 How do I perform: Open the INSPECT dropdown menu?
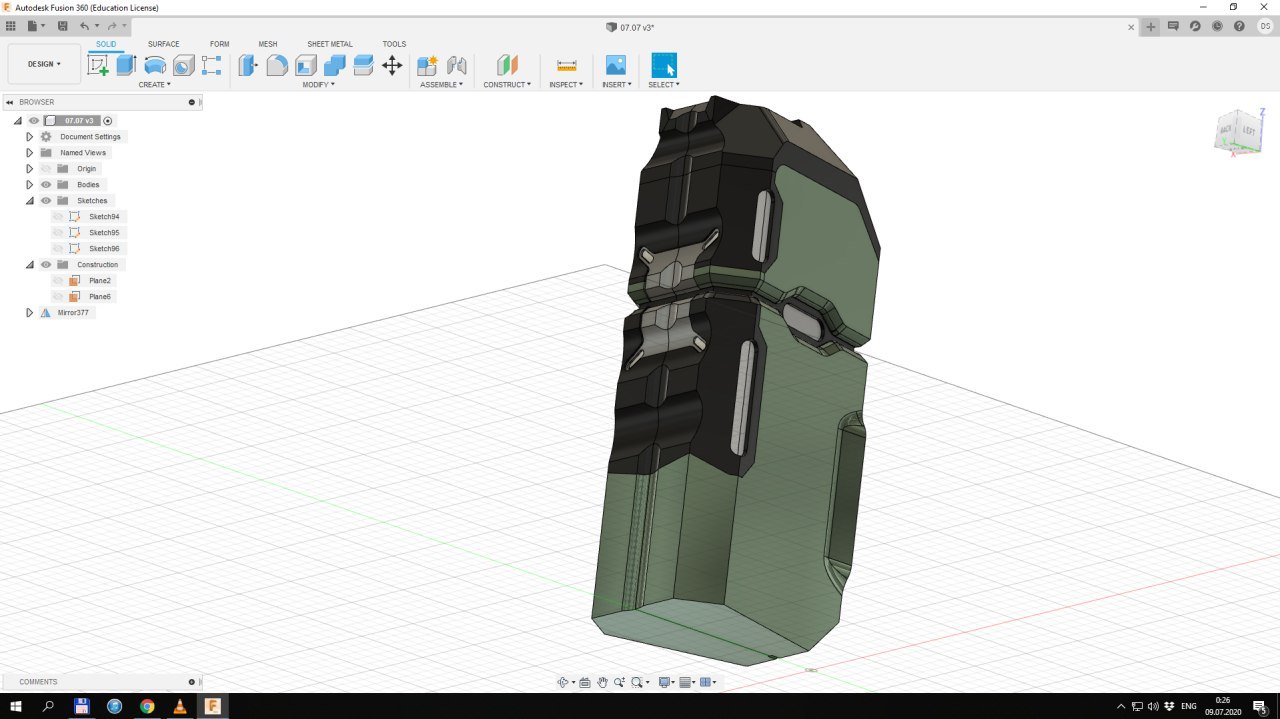(566, 85)
